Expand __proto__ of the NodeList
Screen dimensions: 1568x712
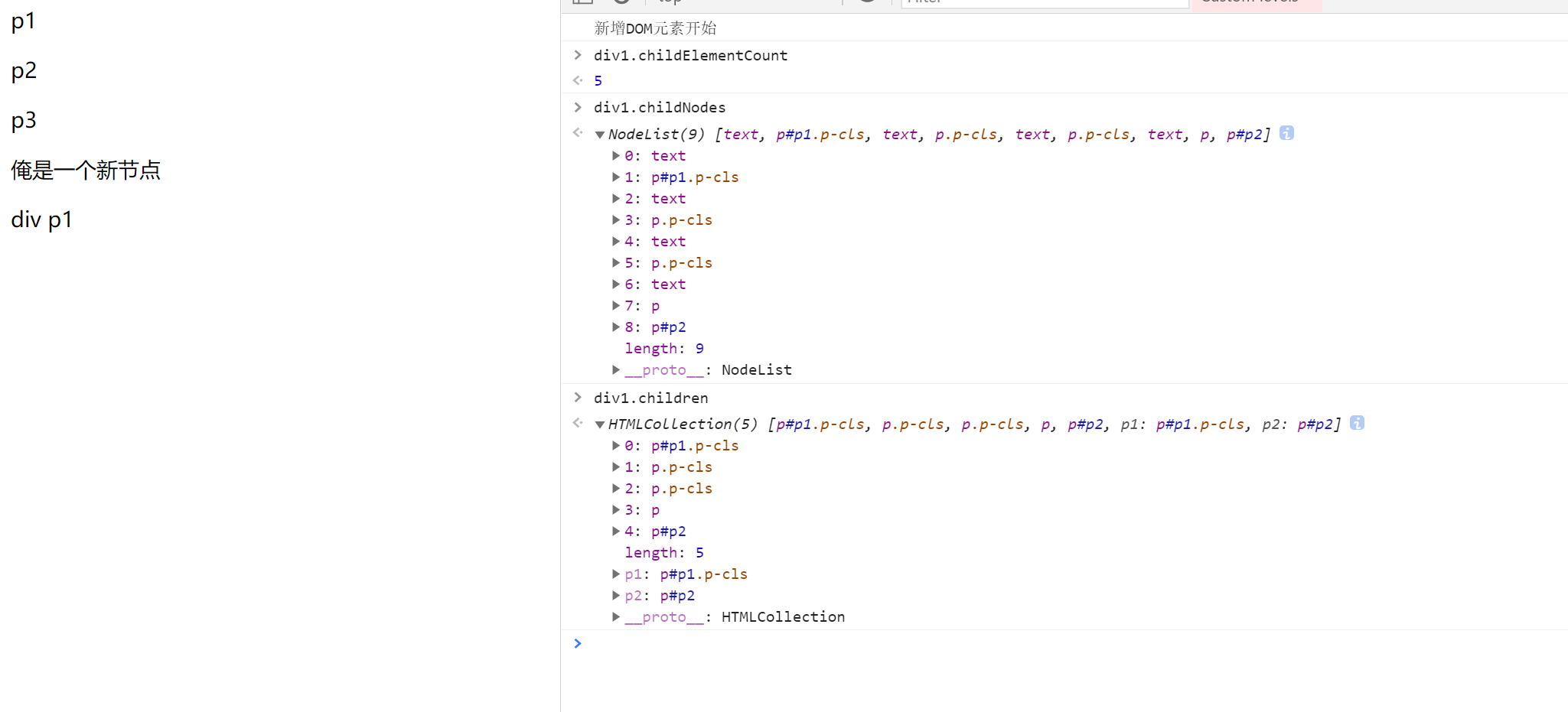(617, 369)
